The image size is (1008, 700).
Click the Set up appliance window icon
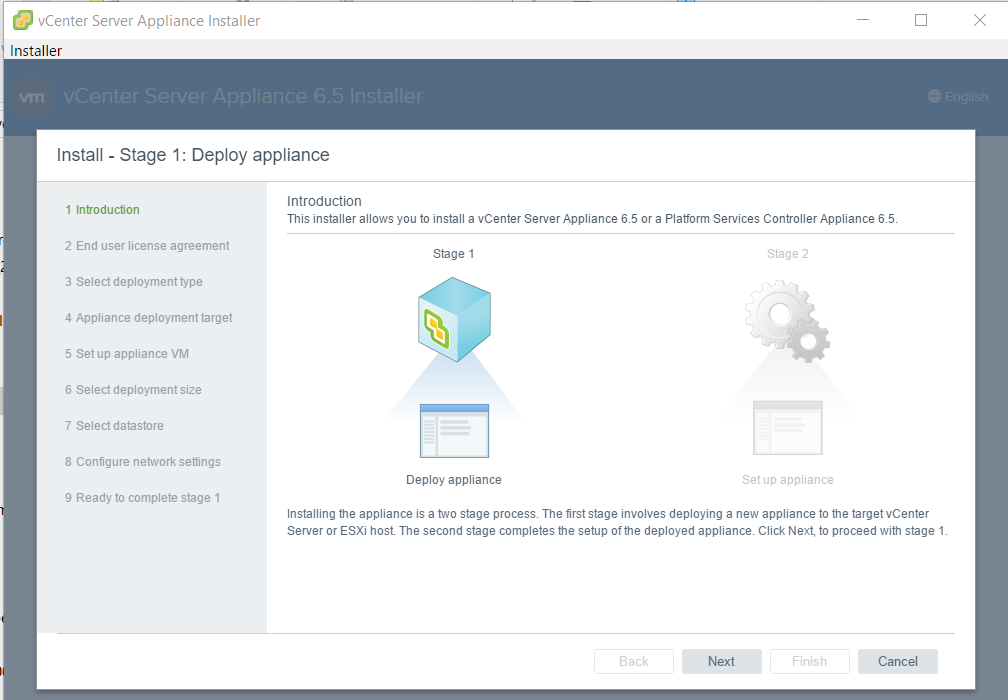(788, 427)
